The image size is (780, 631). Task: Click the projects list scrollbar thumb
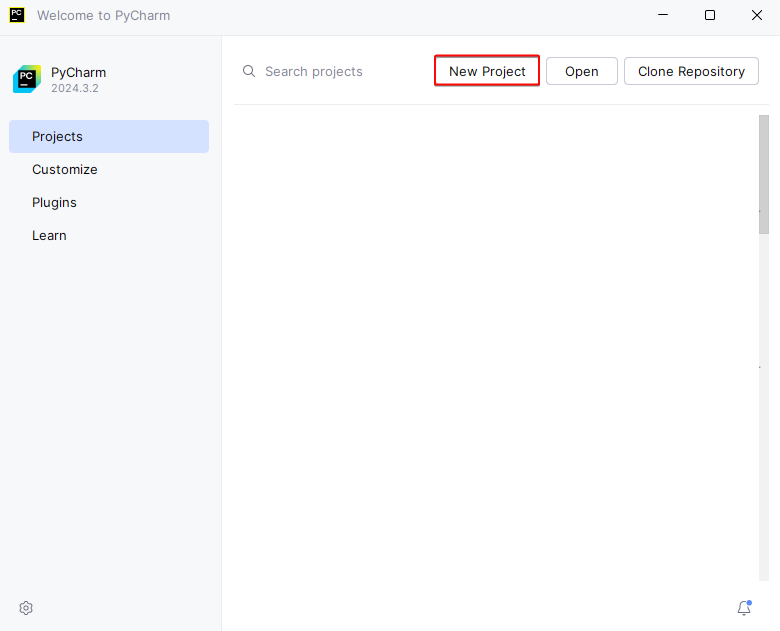click(x=764, y=174)
